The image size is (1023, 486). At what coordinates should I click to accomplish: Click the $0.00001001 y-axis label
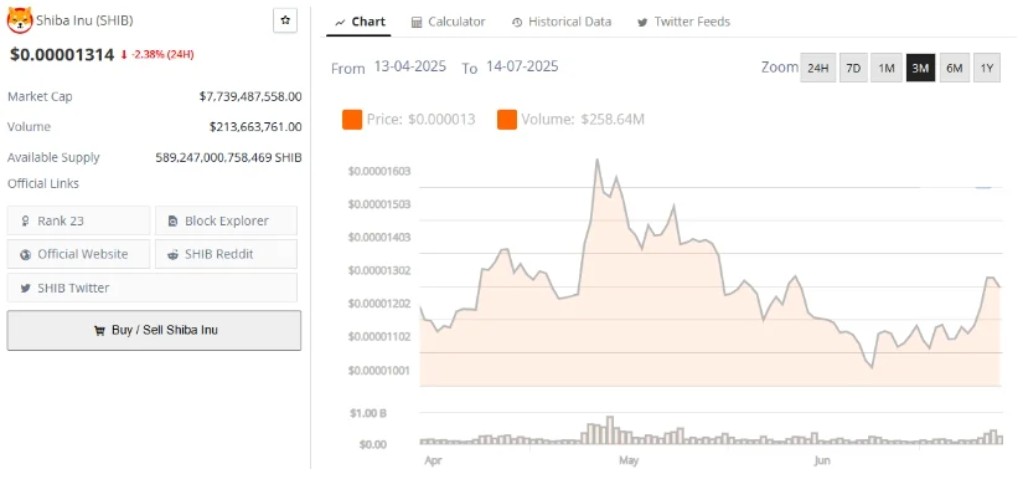(379, 371)
